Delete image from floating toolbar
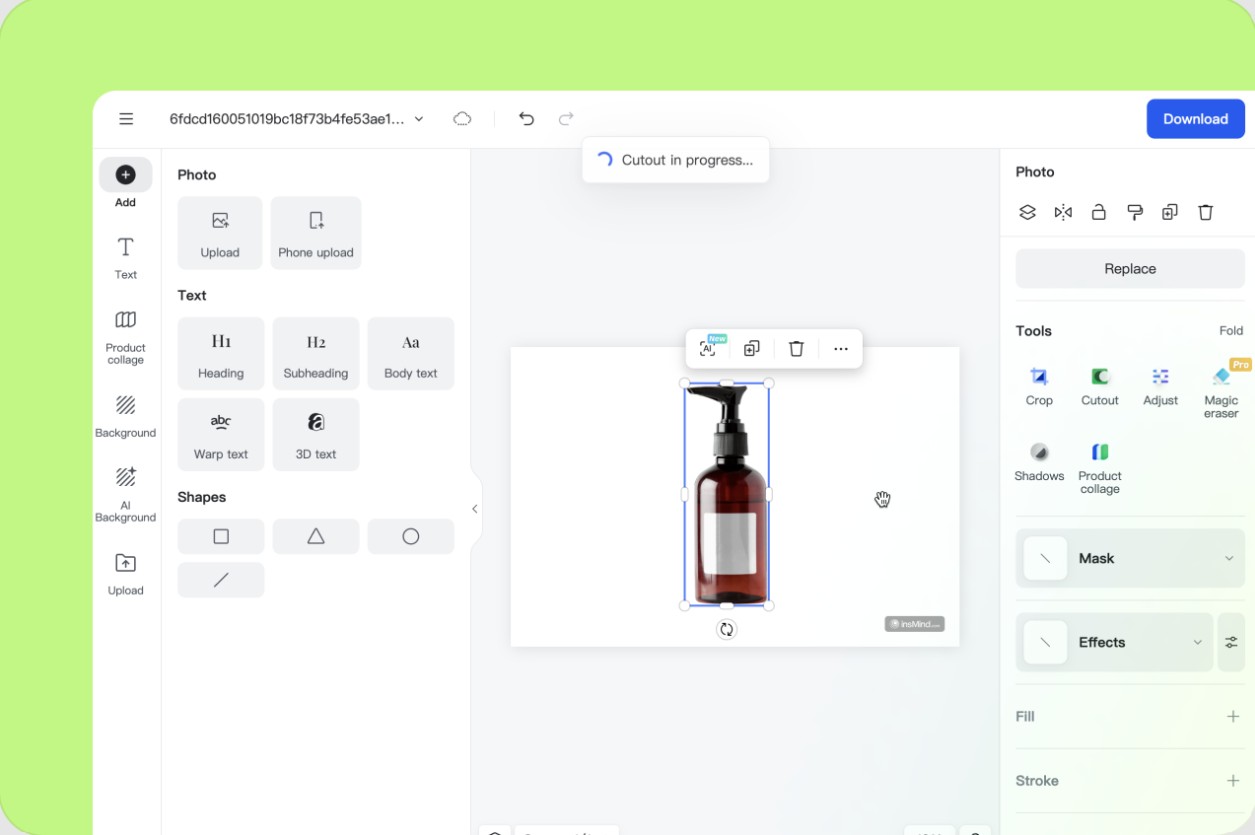 pyautogui.click(x=796, y=348)
